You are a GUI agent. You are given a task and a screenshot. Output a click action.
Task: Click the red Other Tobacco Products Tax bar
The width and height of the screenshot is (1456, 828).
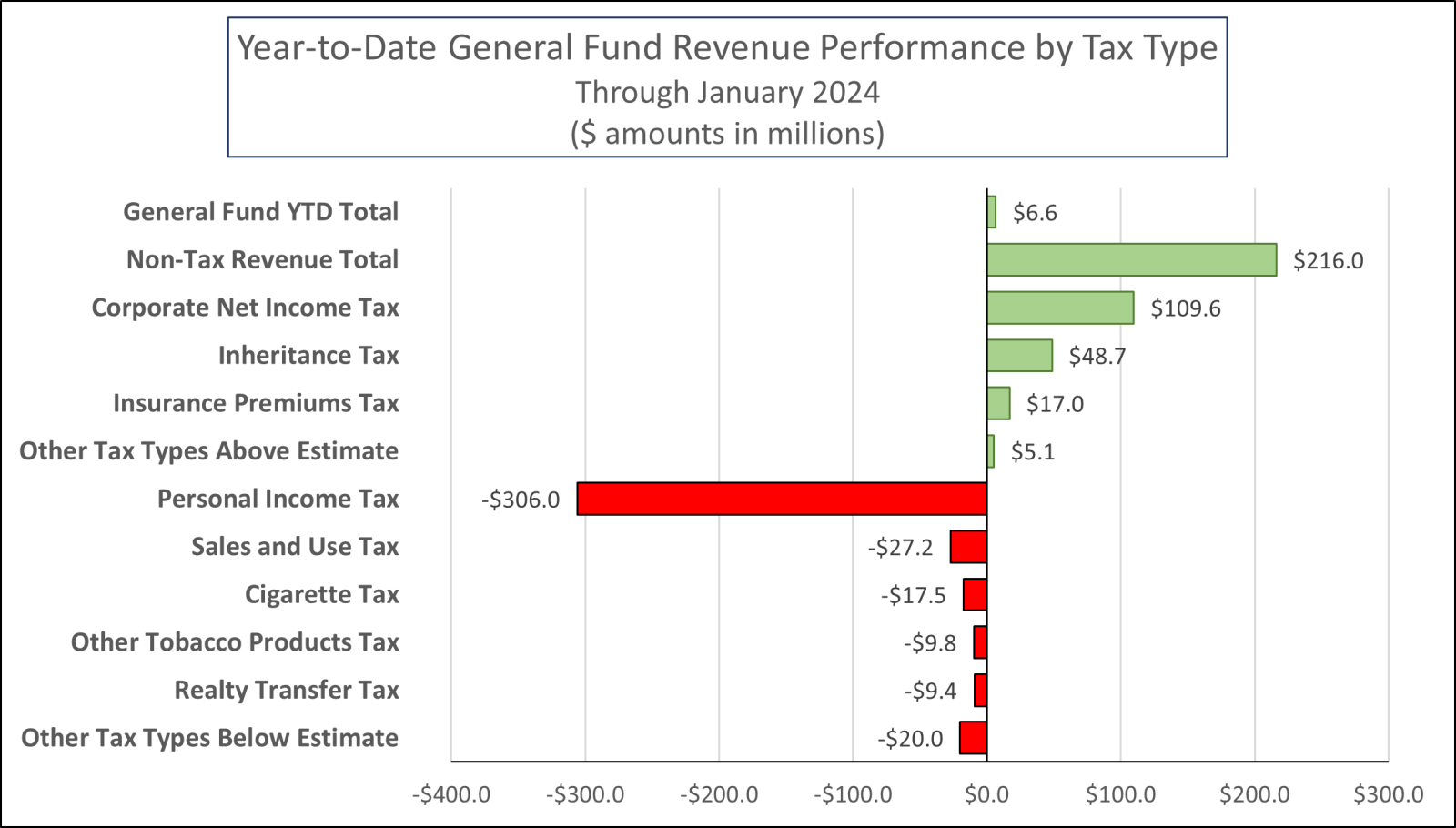coord(980,642)
